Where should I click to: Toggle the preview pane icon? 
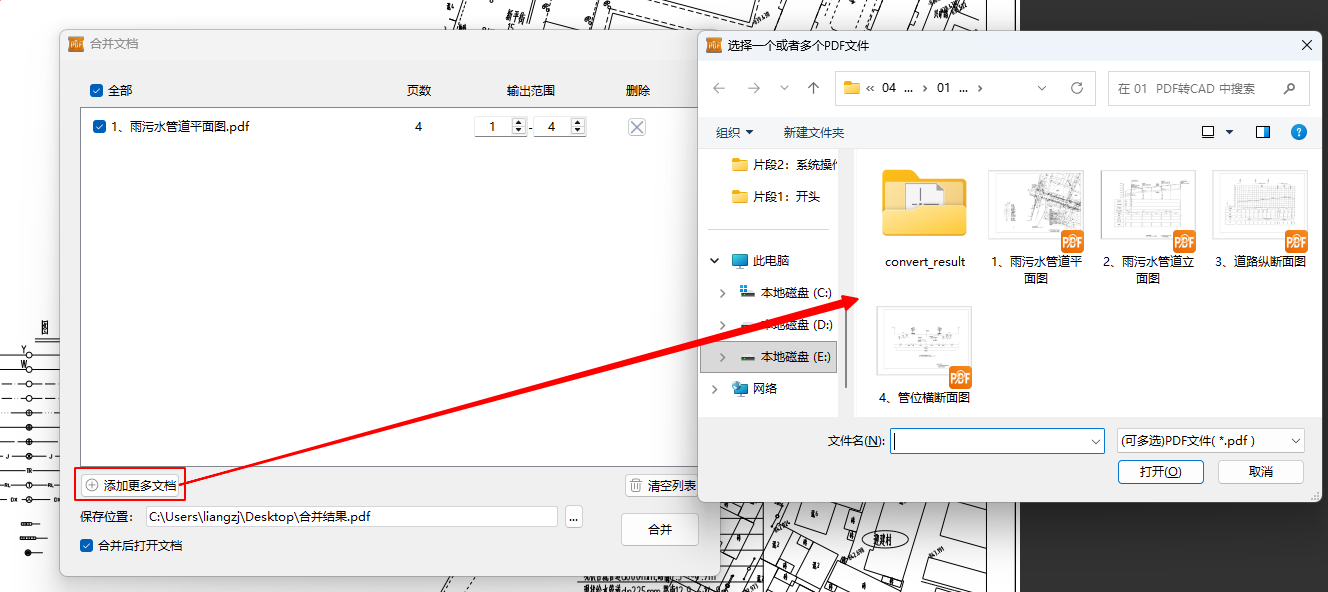tap(1263, 132)
